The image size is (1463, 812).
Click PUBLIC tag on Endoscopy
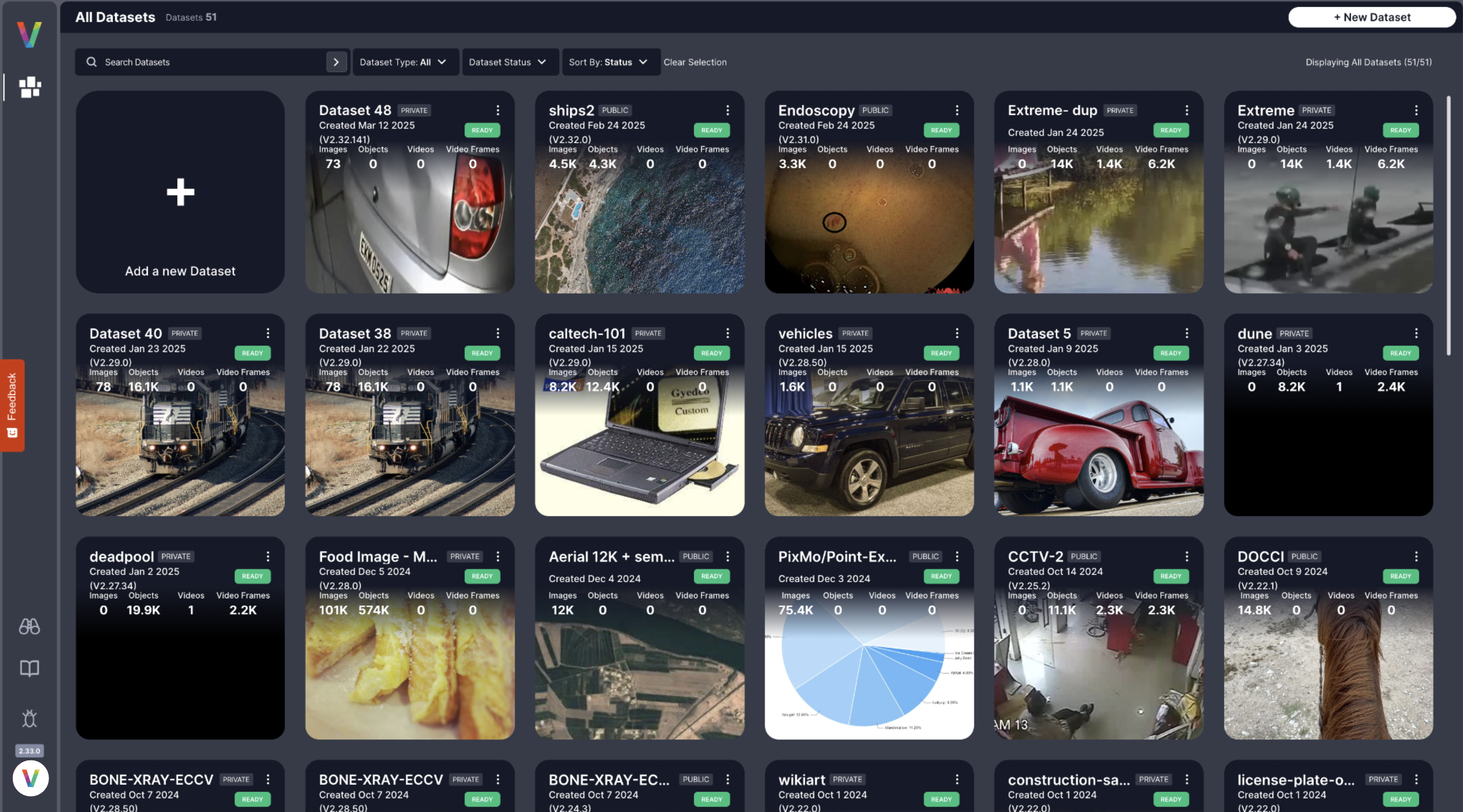[875, 110]
